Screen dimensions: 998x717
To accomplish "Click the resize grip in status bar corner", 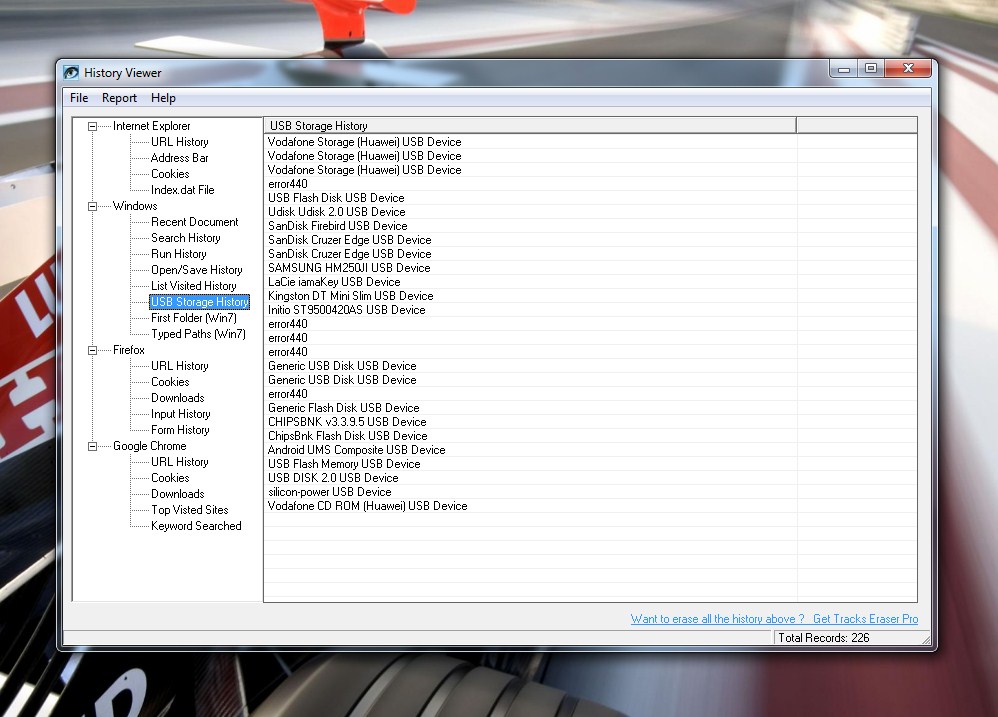I will coord(925,640).
